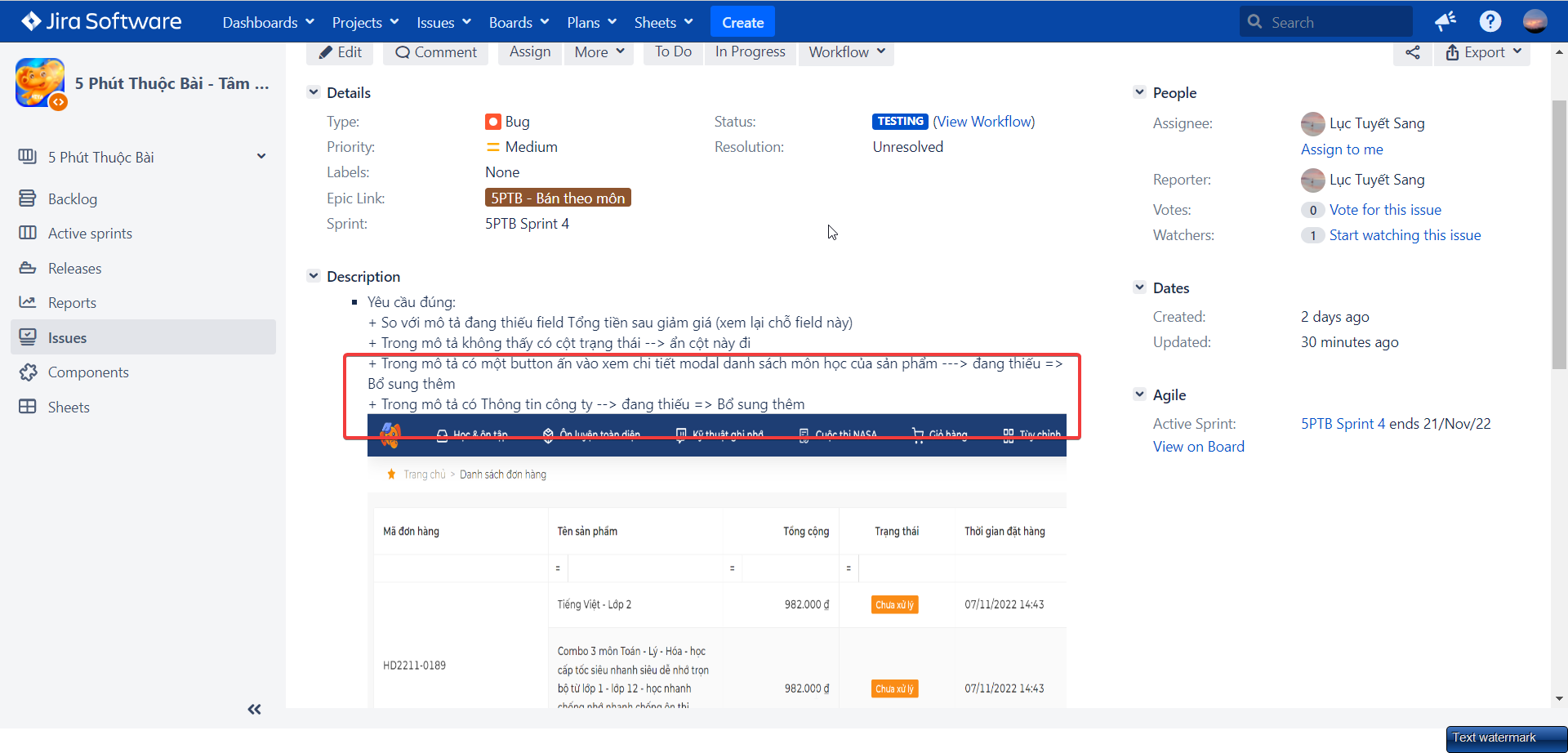Open the Projects dropdown menu
This screenshot has height=753, width=1568.
pos(365,22)
